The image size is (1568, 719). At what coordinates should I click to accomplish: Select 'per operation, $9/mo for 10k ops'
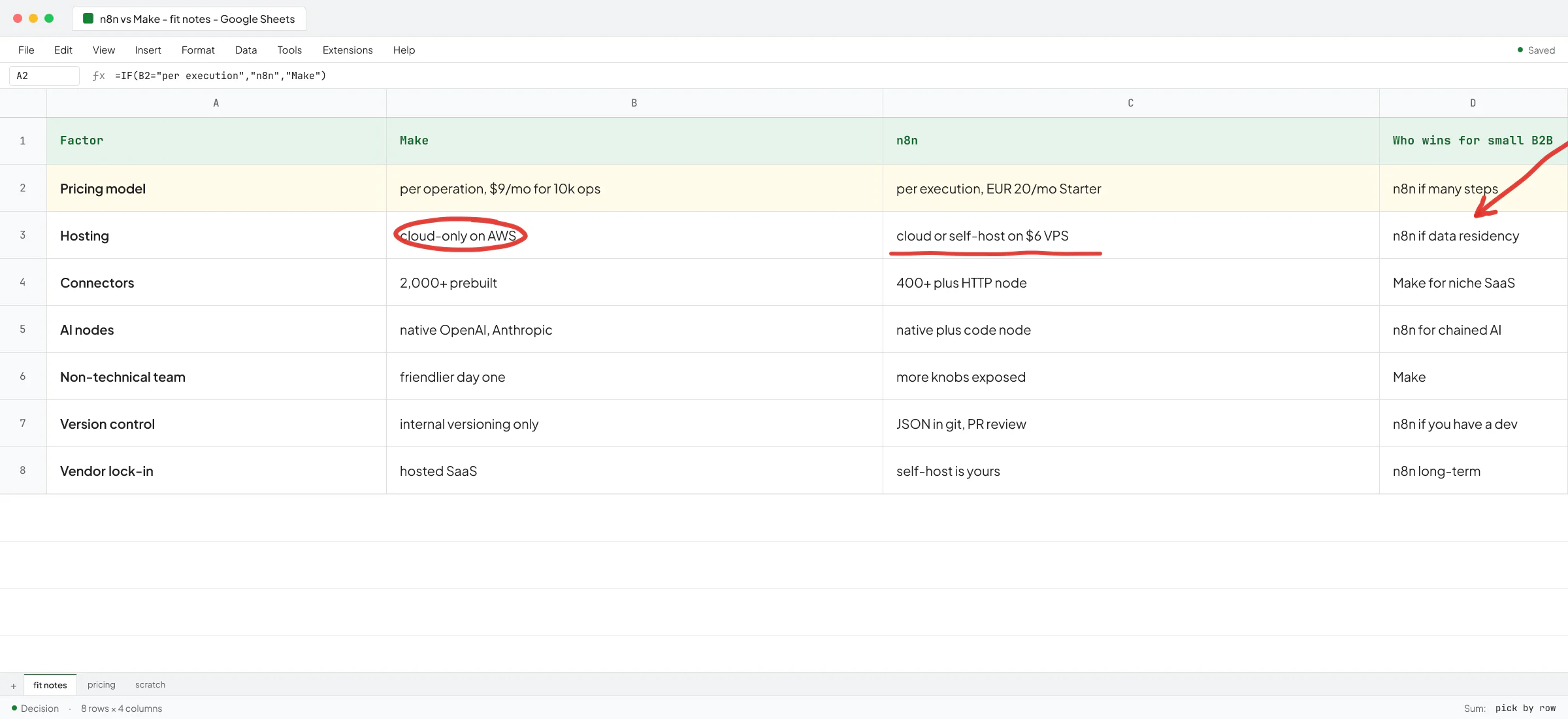(x=634, y=188)
